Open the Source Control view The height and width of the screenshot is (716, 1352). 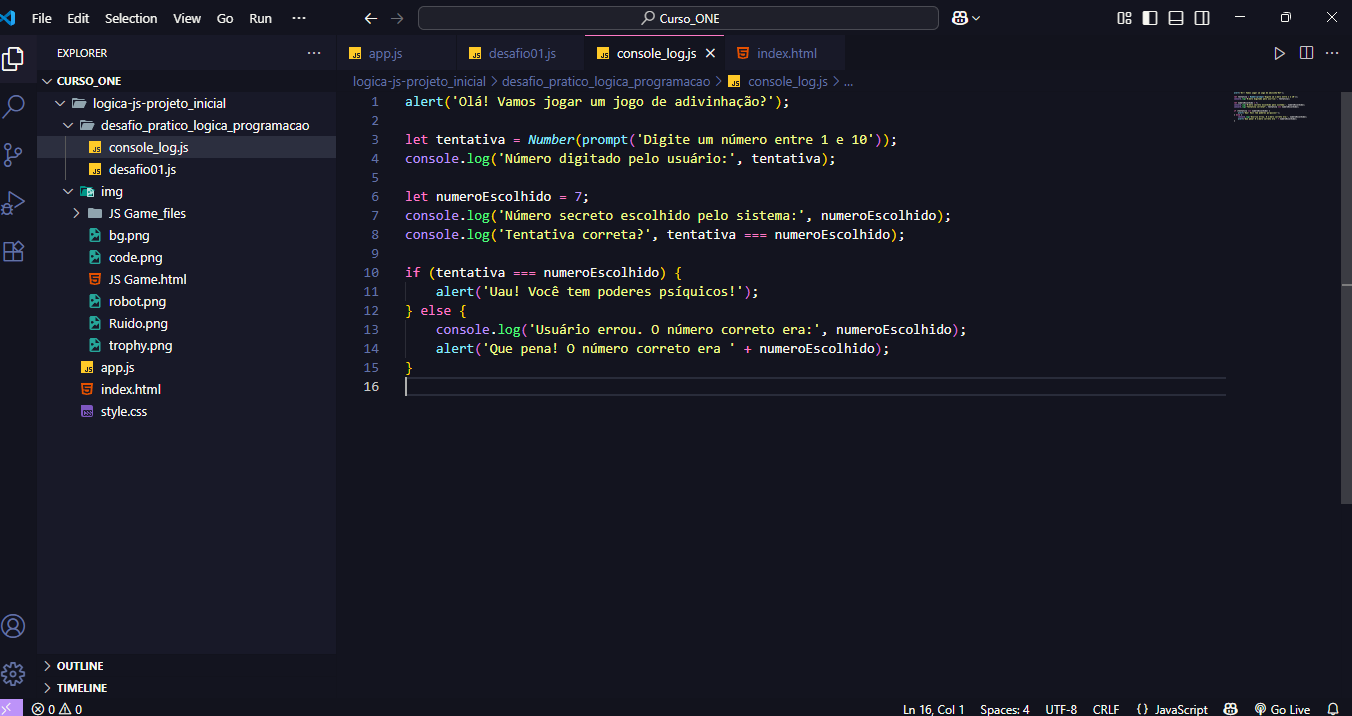pyautogui.click(x=13, y=154)
